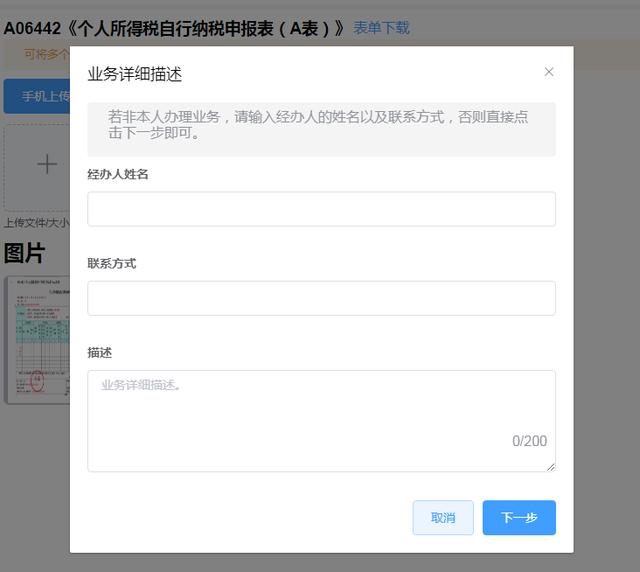
Task: Click the plus upload box icon
Action: [x=47, y=164]
